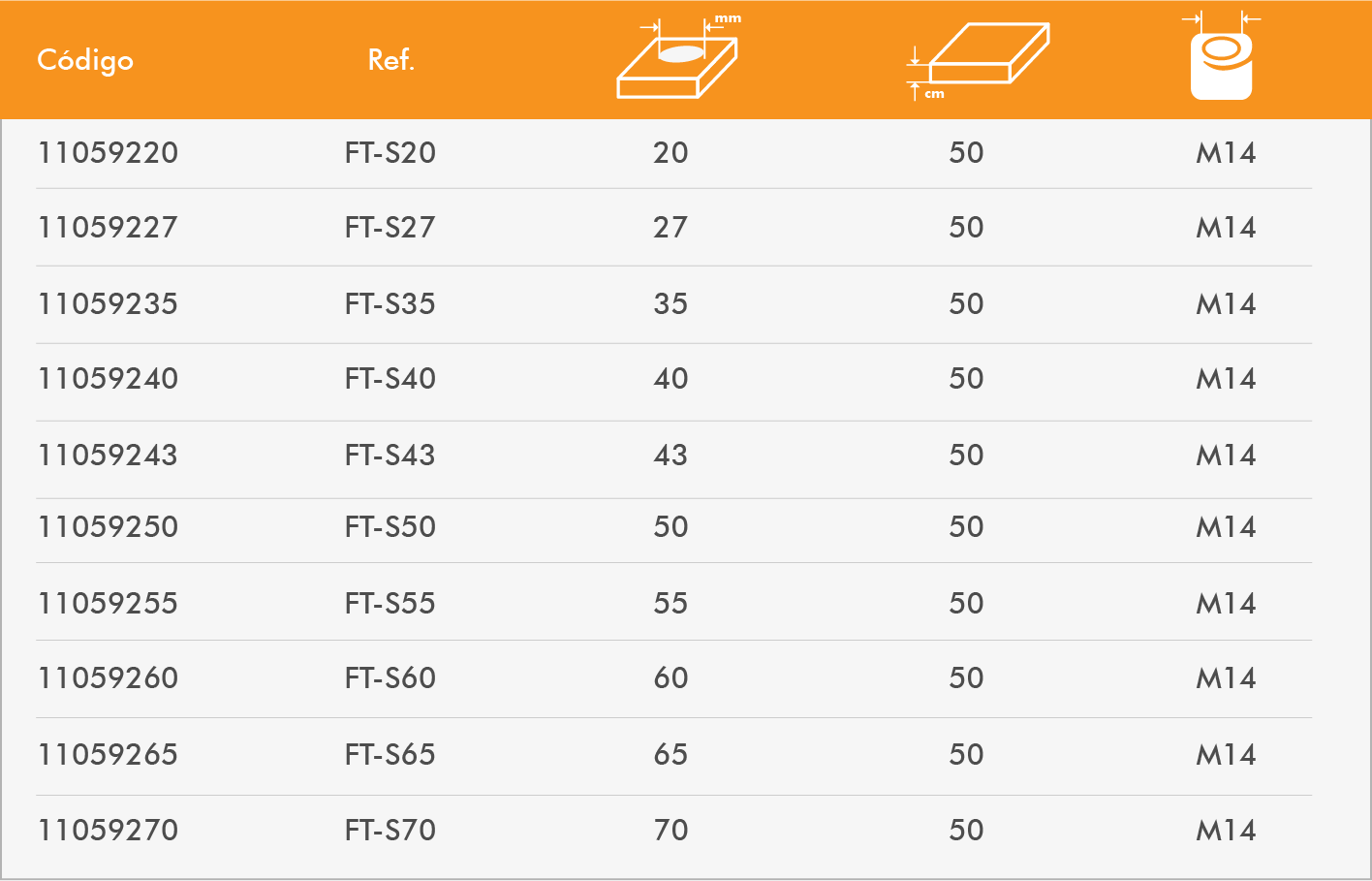Click reference FT-S60
This screenshot has width=1372, height=881.
[390, 678]
